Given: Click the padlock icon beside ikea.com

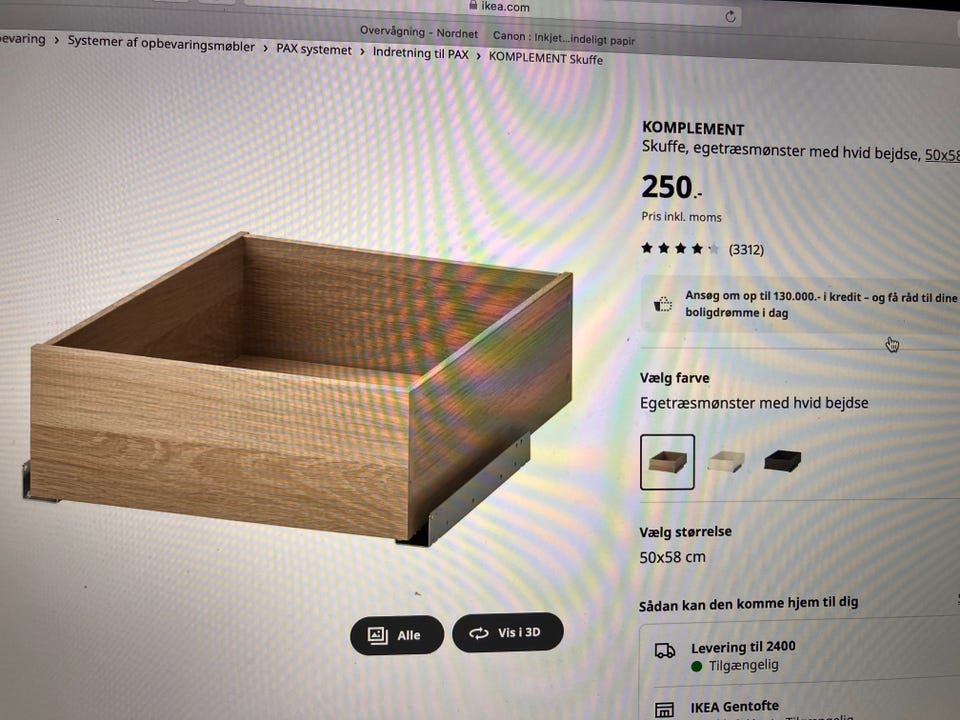Looking at the screenshot, I should (x=473, y=4).
